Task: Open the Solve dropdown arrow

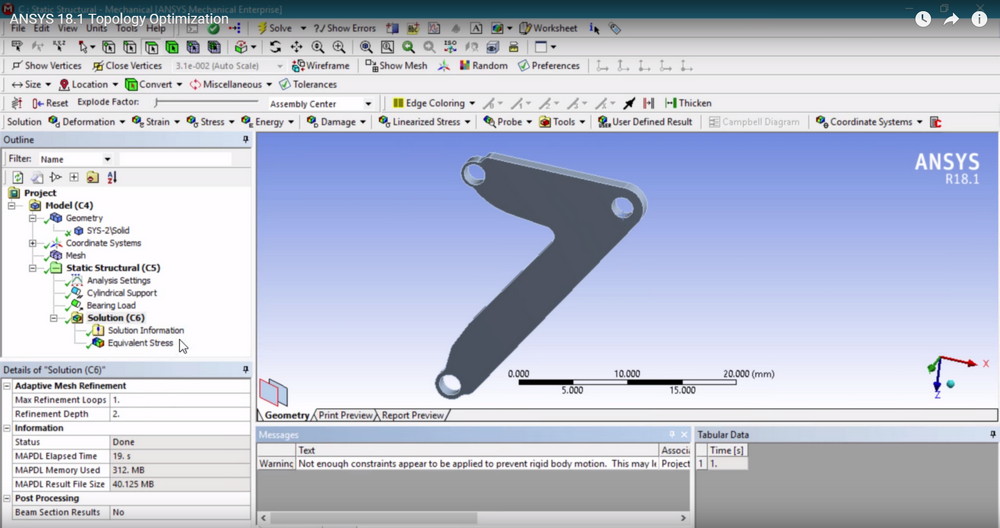Action: [303, 28]
